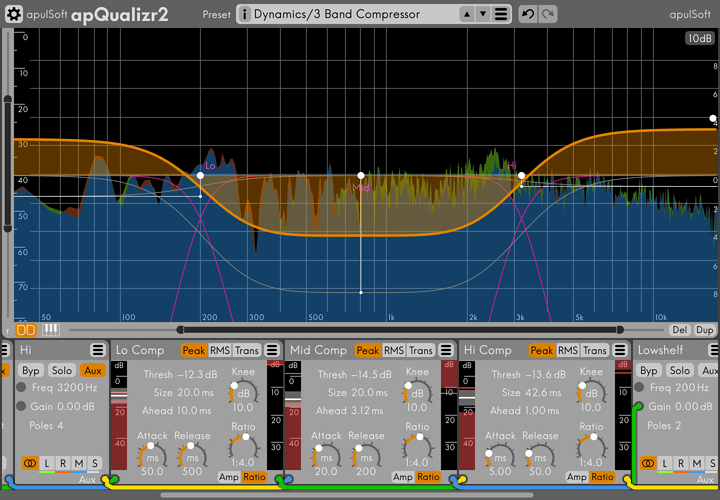Click the Dup button
Viewport: 720px width, 500px height.
coord(704,330)
